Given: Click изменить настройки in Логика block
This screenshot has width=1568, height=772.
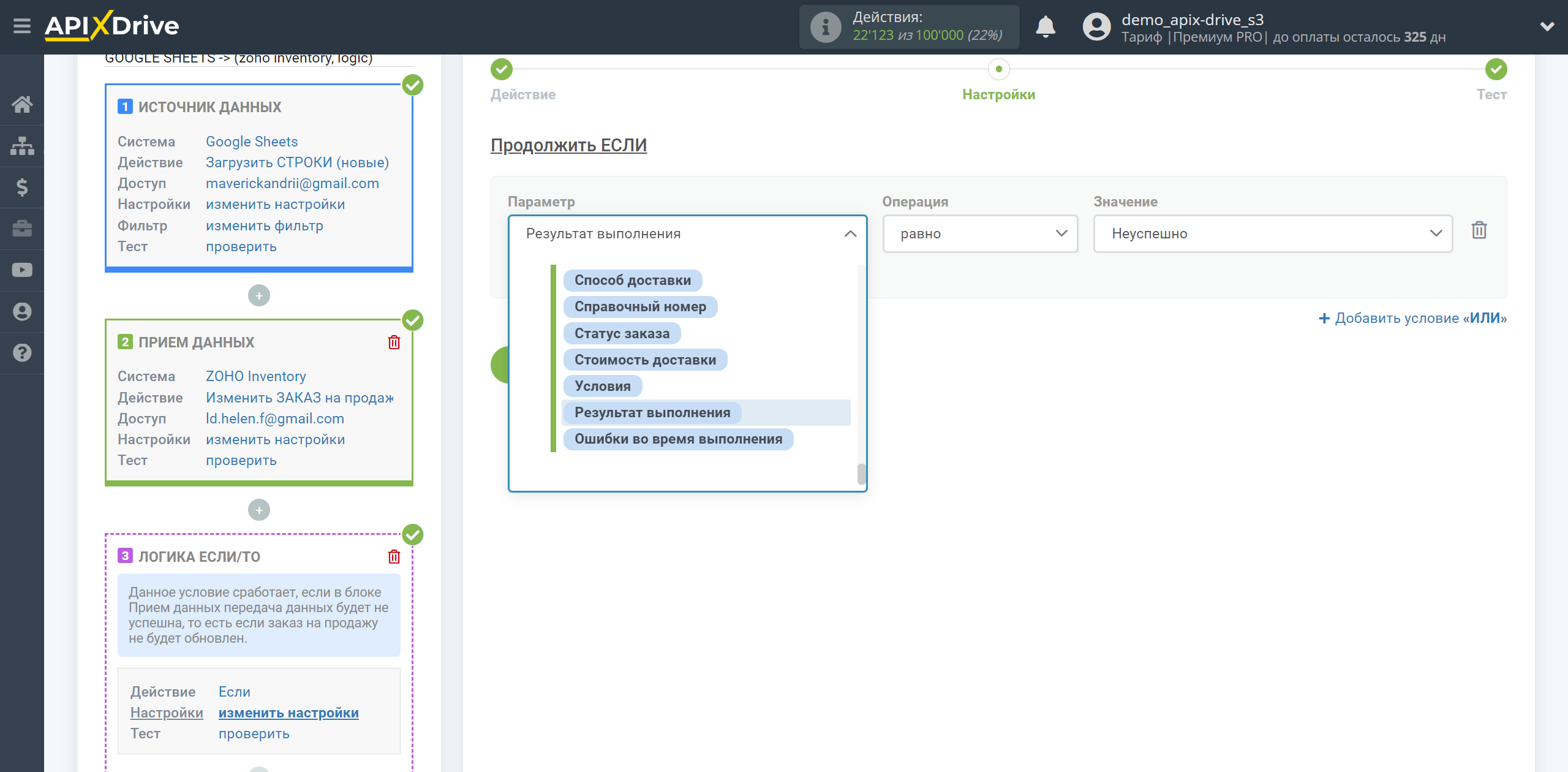Looking at the screenshot, I should tap(288, 713).
